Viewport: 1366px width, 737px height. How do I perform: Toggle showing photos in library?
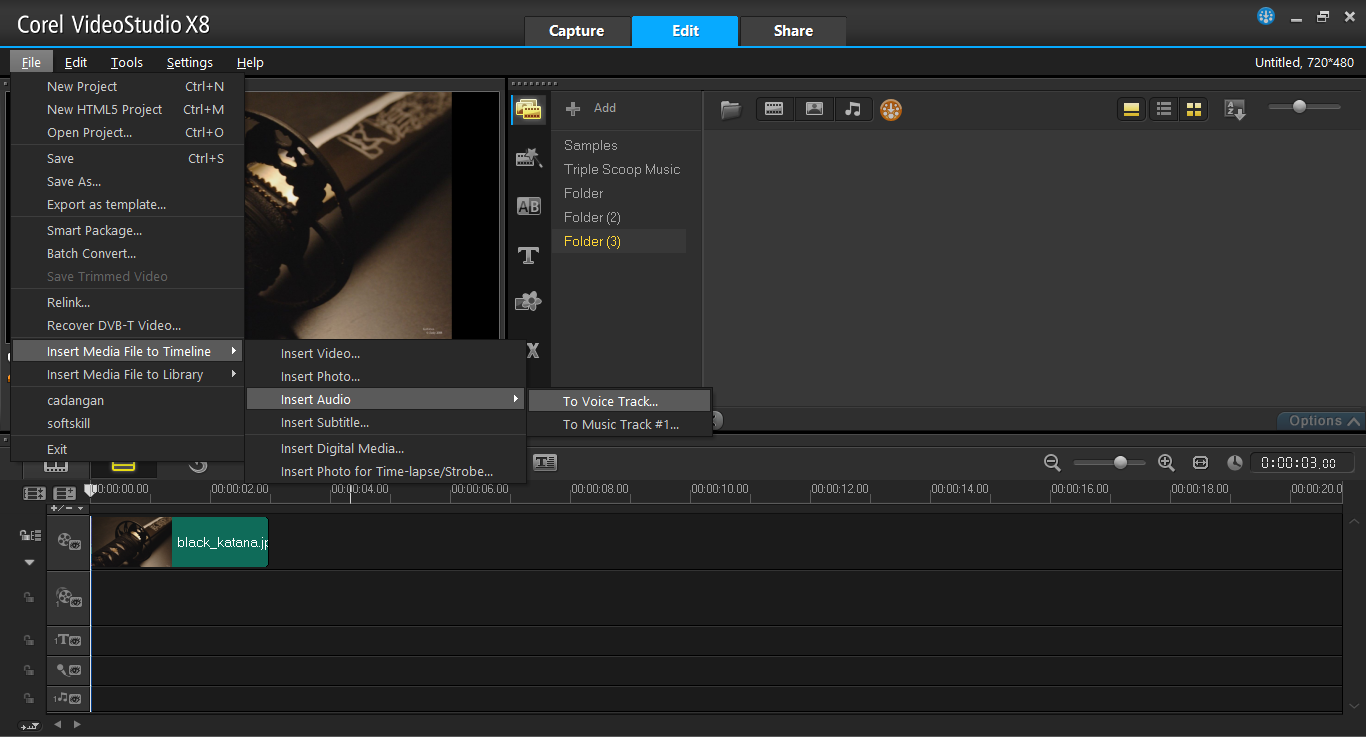pyautogui.click(x=814, y=109)
